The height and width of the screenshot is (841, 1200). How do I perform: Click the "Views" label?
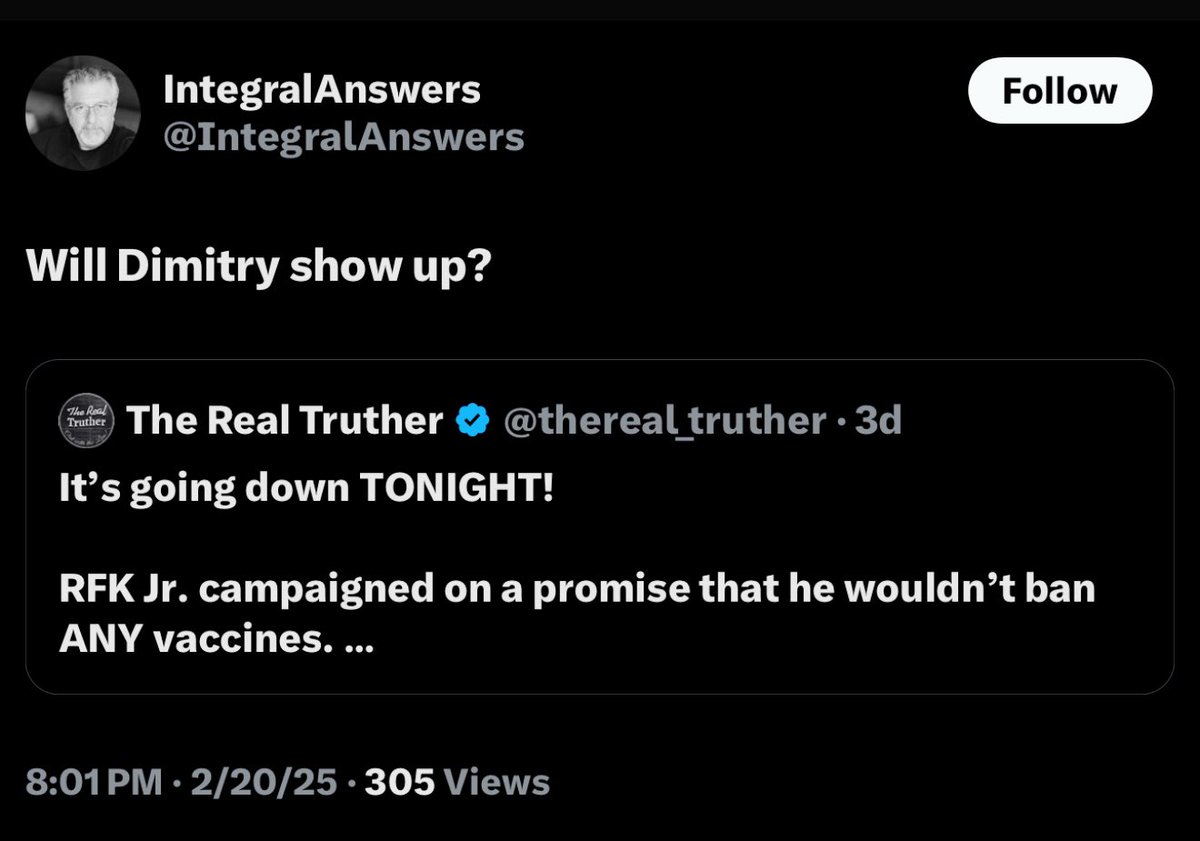496,781
